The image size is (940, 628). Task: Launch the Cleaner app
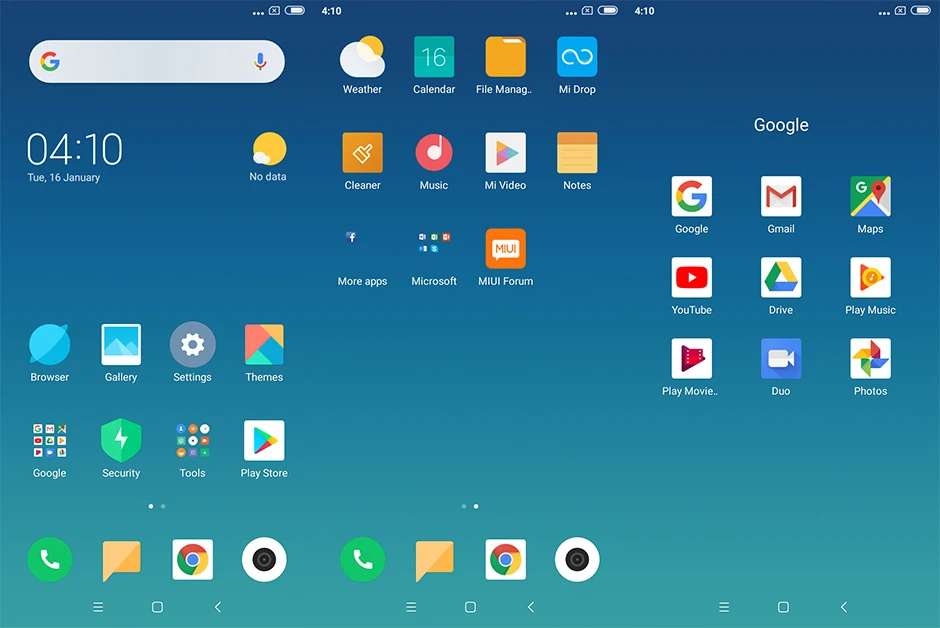(362, 153)
